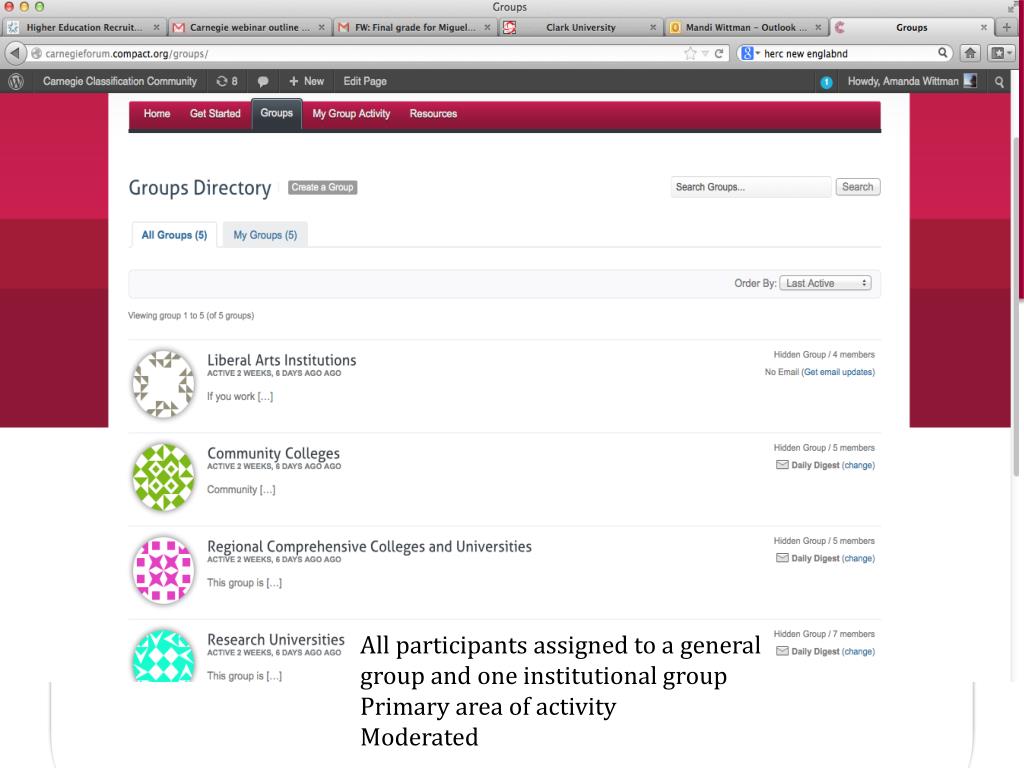Reload the page using refresh icon
The image size is (1024, 768).
(x=719, y=54)
